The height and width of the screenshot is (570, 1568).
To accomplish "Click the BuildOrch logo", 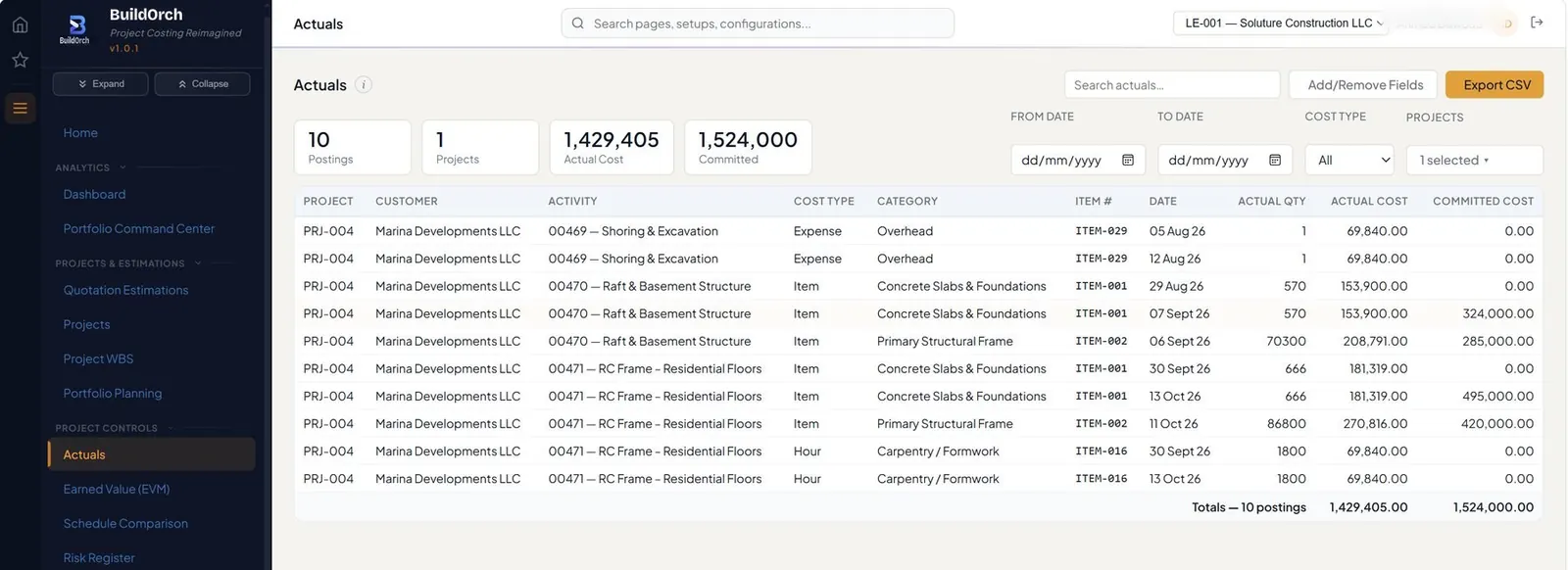I will pos(74,27).
